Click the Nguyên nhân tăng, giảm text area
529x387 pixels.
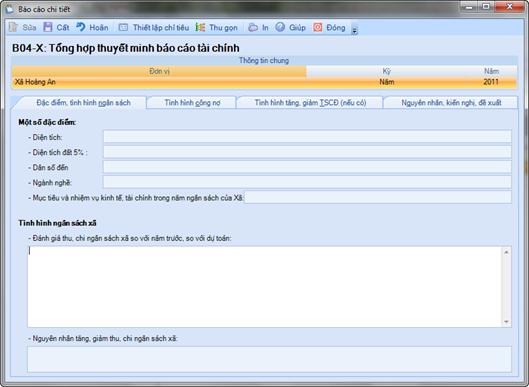(269, 359)
